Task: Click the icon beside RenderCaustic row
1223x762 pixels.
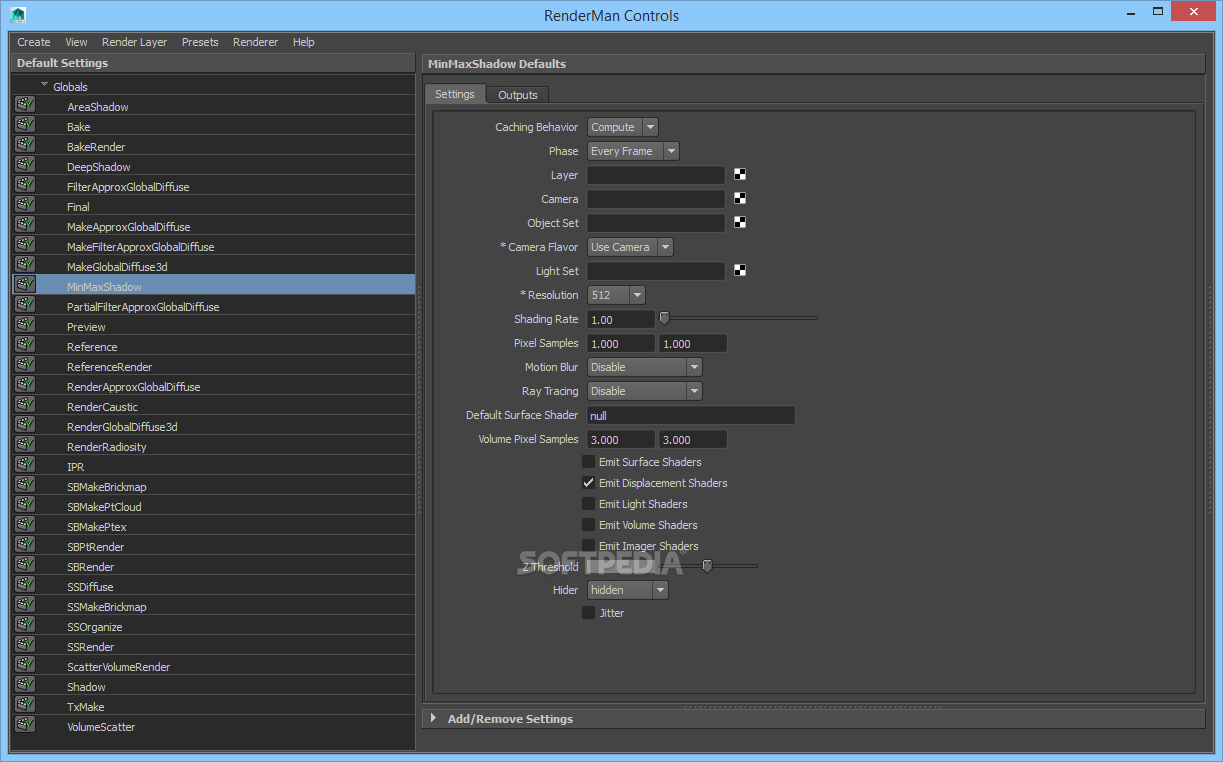Action: point(25,404)
